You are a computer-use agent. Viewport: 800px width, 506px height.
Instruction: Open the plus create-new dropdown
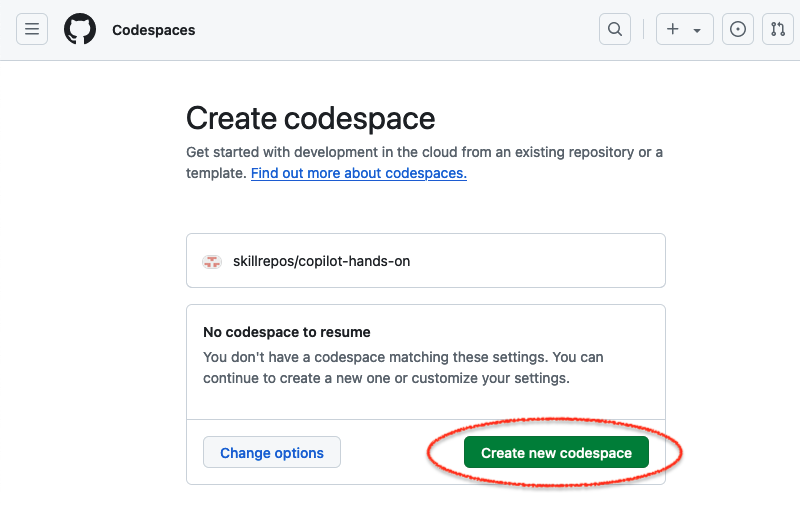coord(684,29)
